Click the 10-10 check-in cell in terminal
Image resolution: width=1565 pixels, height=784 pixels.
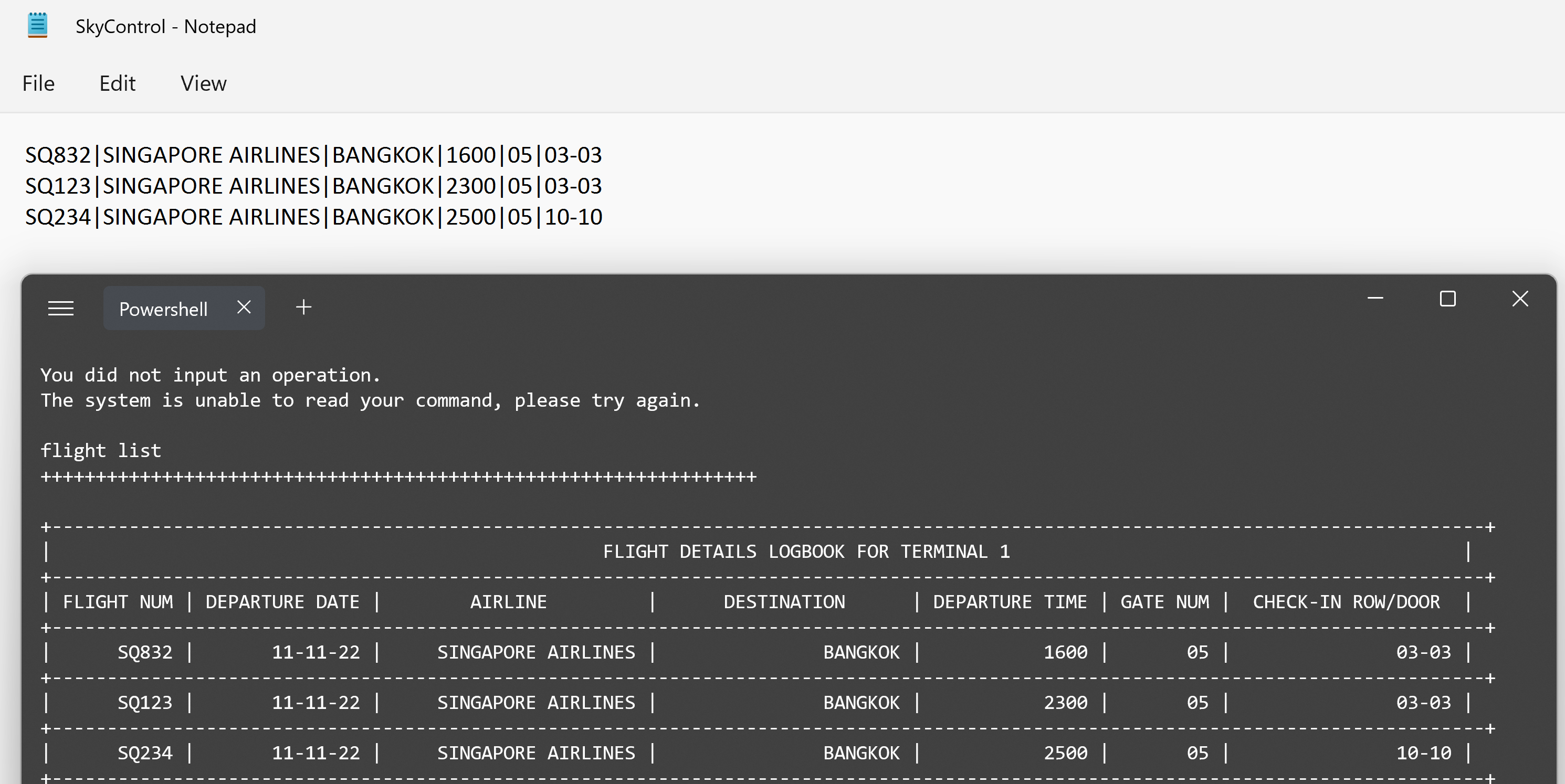click(x=1423, y=753)
